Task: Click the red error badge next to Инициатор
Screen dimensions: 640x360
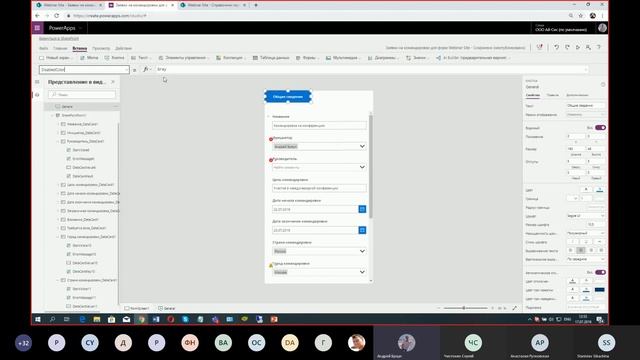Action: (x=271, y=139)
